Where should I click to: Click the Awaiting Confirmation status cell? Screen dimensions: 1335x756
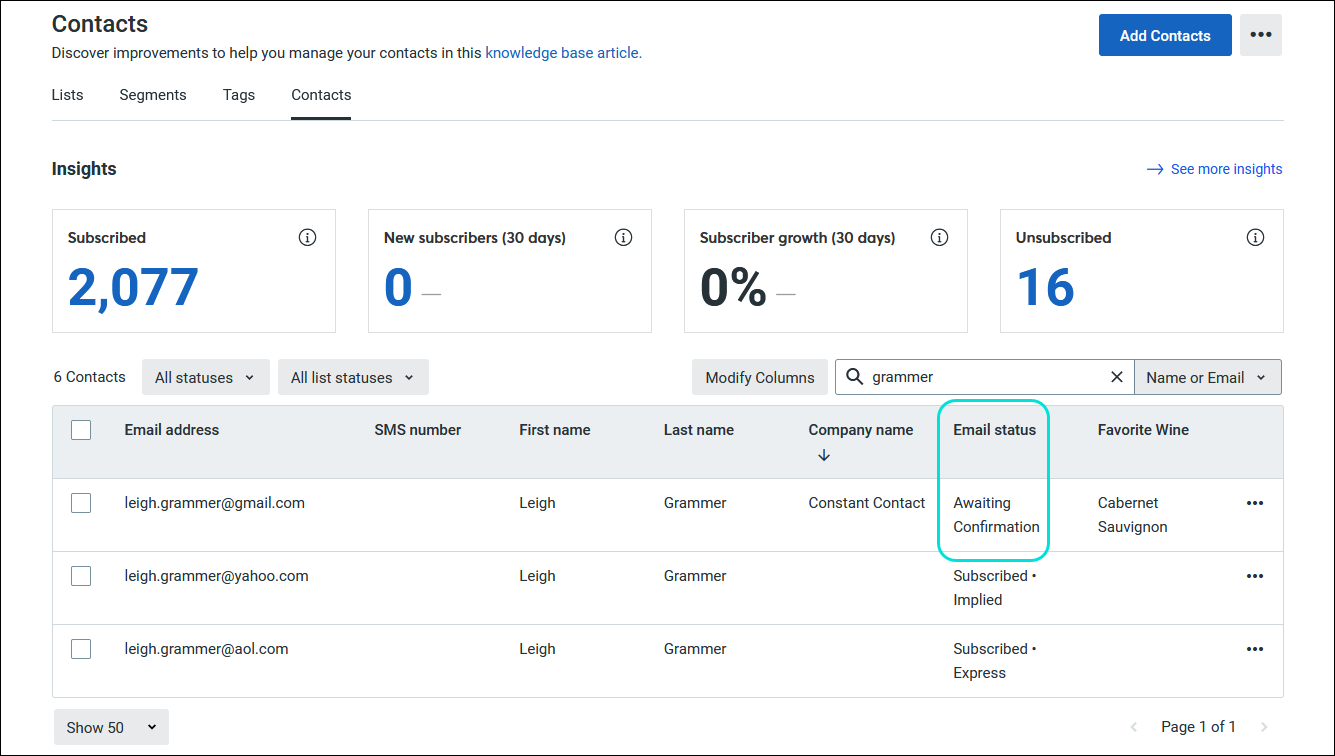click(997, 515)
